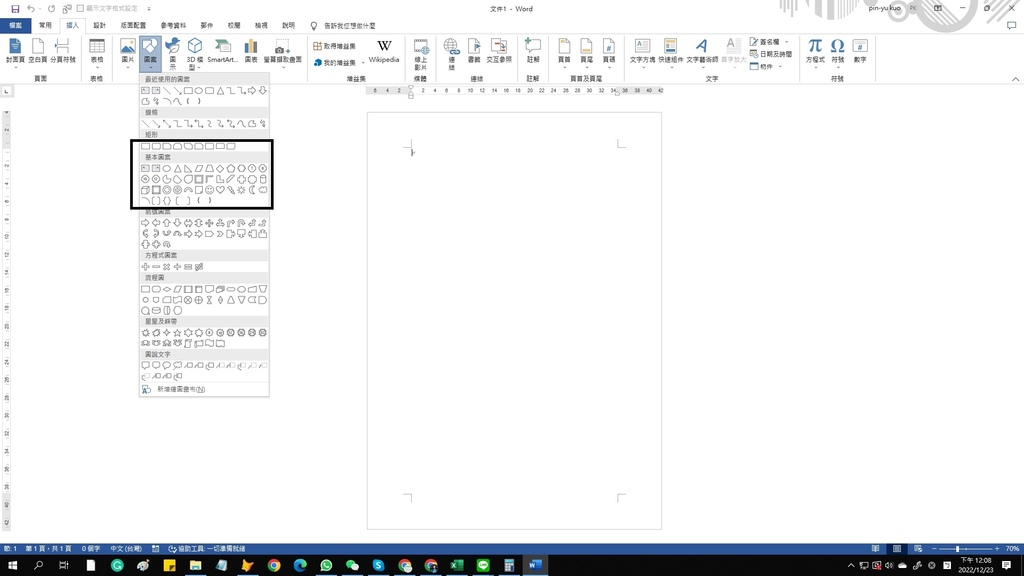The image size is (1024, 576).
Task: Click the 交互參照 (Cross-reference) button
Action: [499, 51]
